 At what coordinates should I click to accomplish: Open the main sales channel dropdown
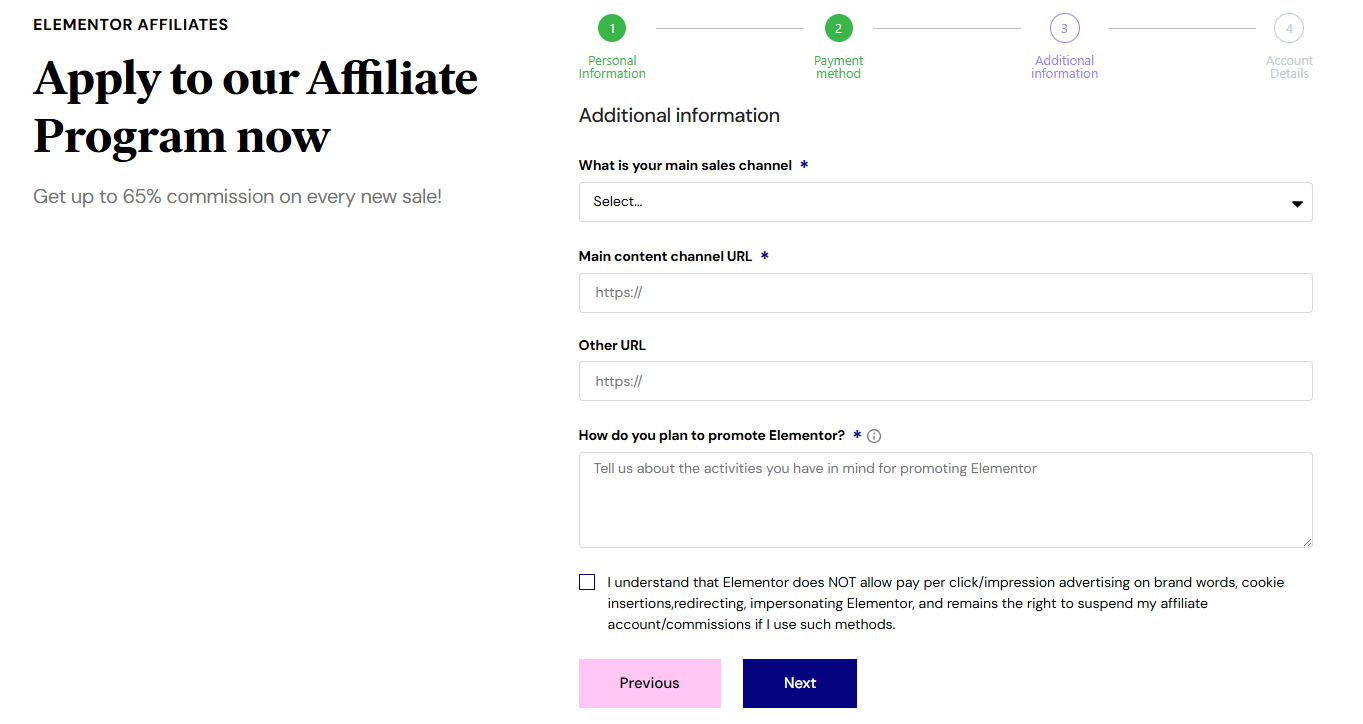[945, 202]
